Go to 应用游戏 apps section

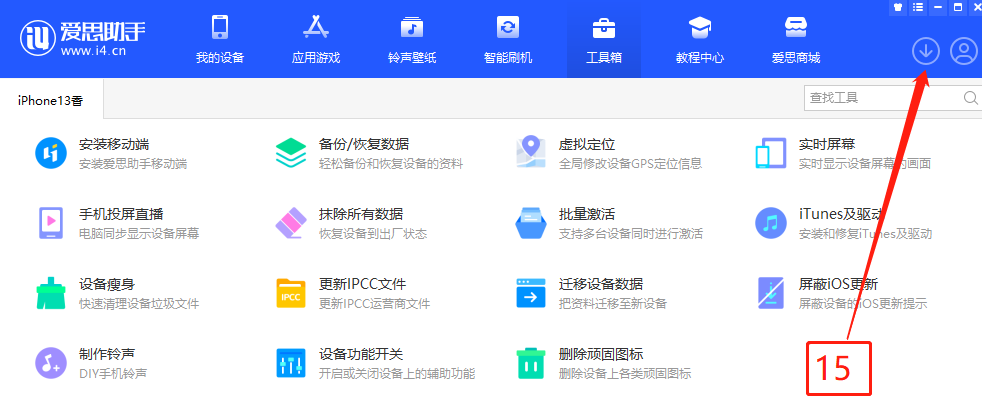[x=316, y=38]
